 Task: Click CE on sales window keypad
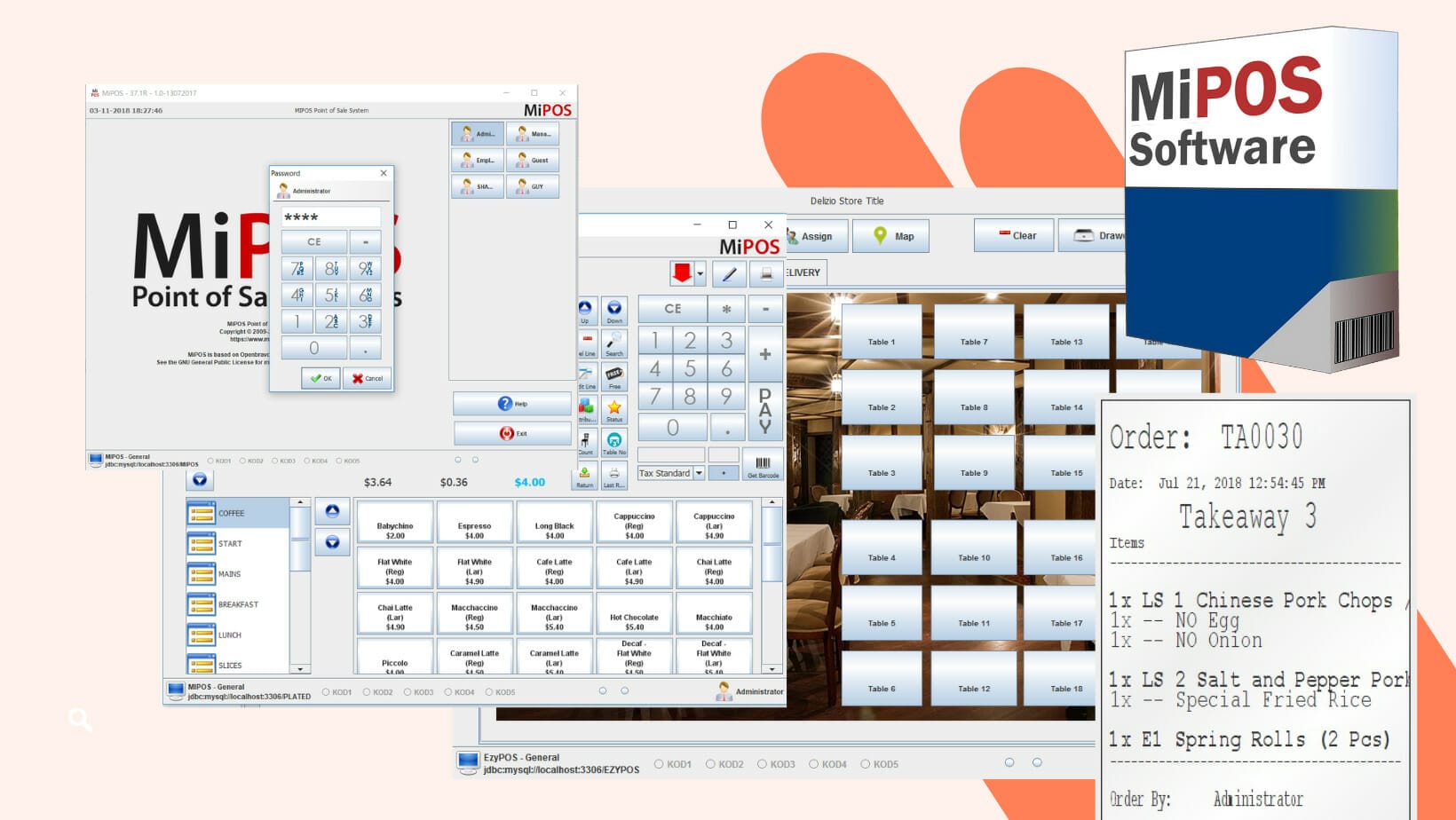coord(672,309)
